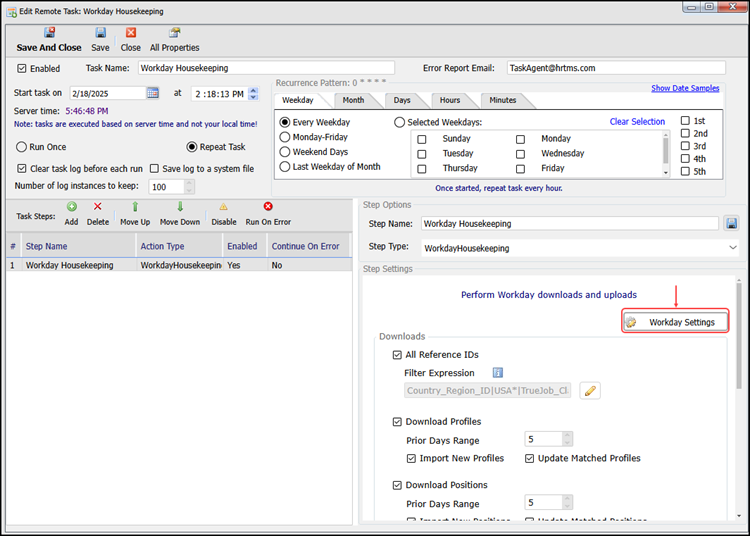
Task: Select the Repeat Task radio option
Action: click(x=192, y=147)
